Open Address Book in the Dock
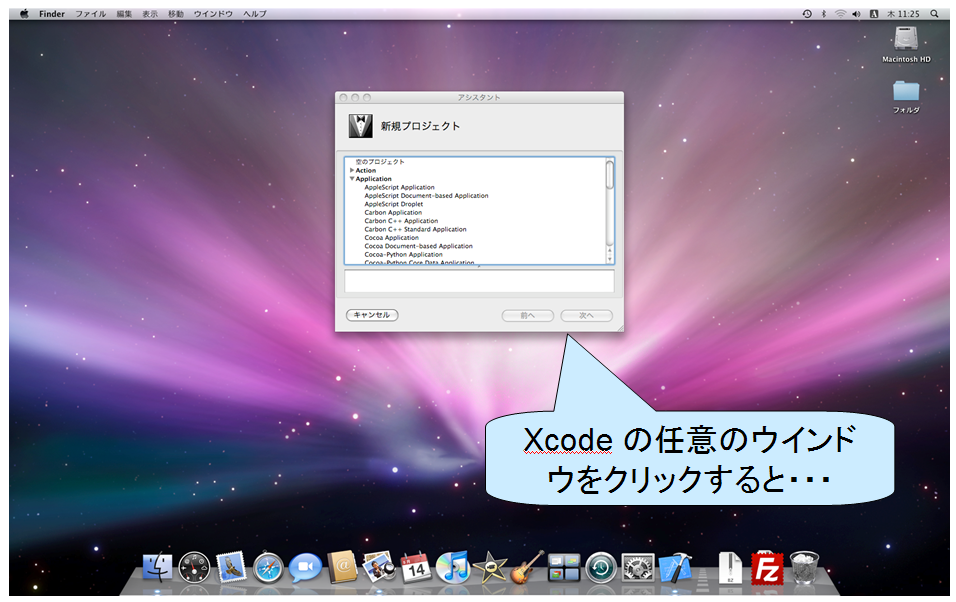The width and height of the screenshot is (956, 602). click(342, 567)
